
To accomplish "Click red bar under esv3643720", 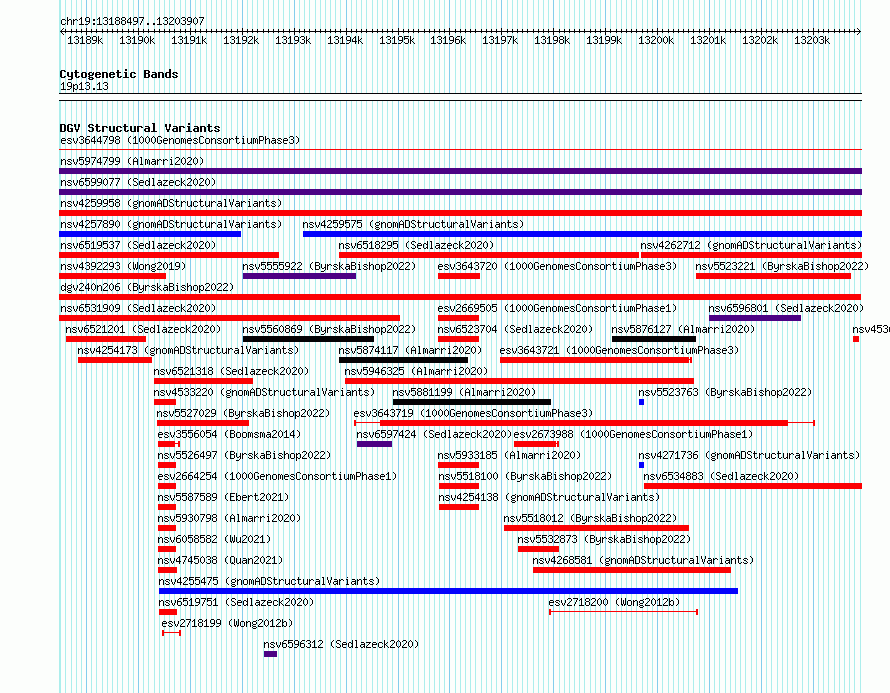I will click(459, 276).
